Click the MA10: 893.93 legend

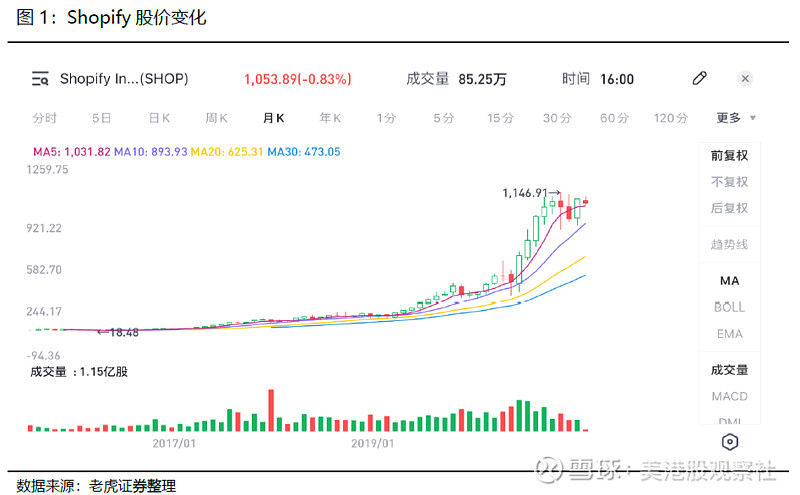click(x=151, y=152)
